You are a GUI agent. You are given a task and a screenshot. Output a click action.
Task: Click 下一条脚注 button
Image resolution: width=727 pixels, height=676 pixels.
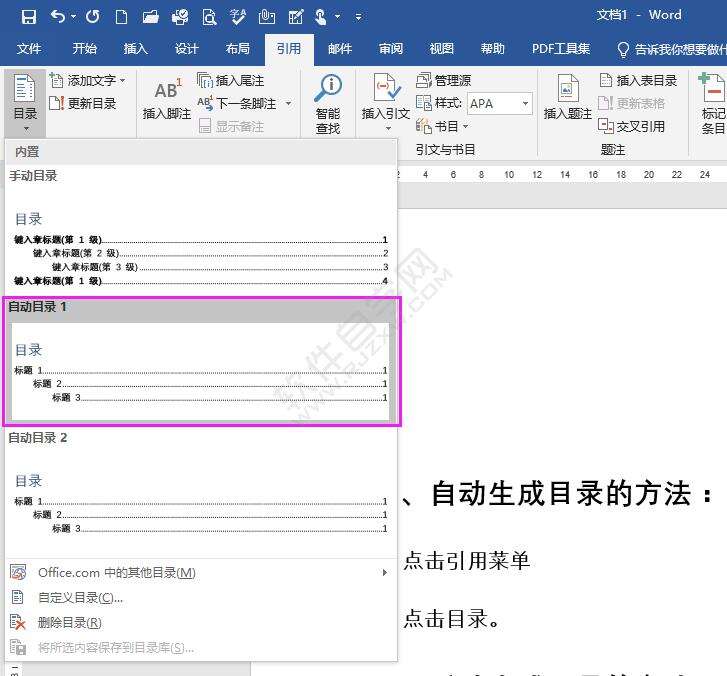238,103
